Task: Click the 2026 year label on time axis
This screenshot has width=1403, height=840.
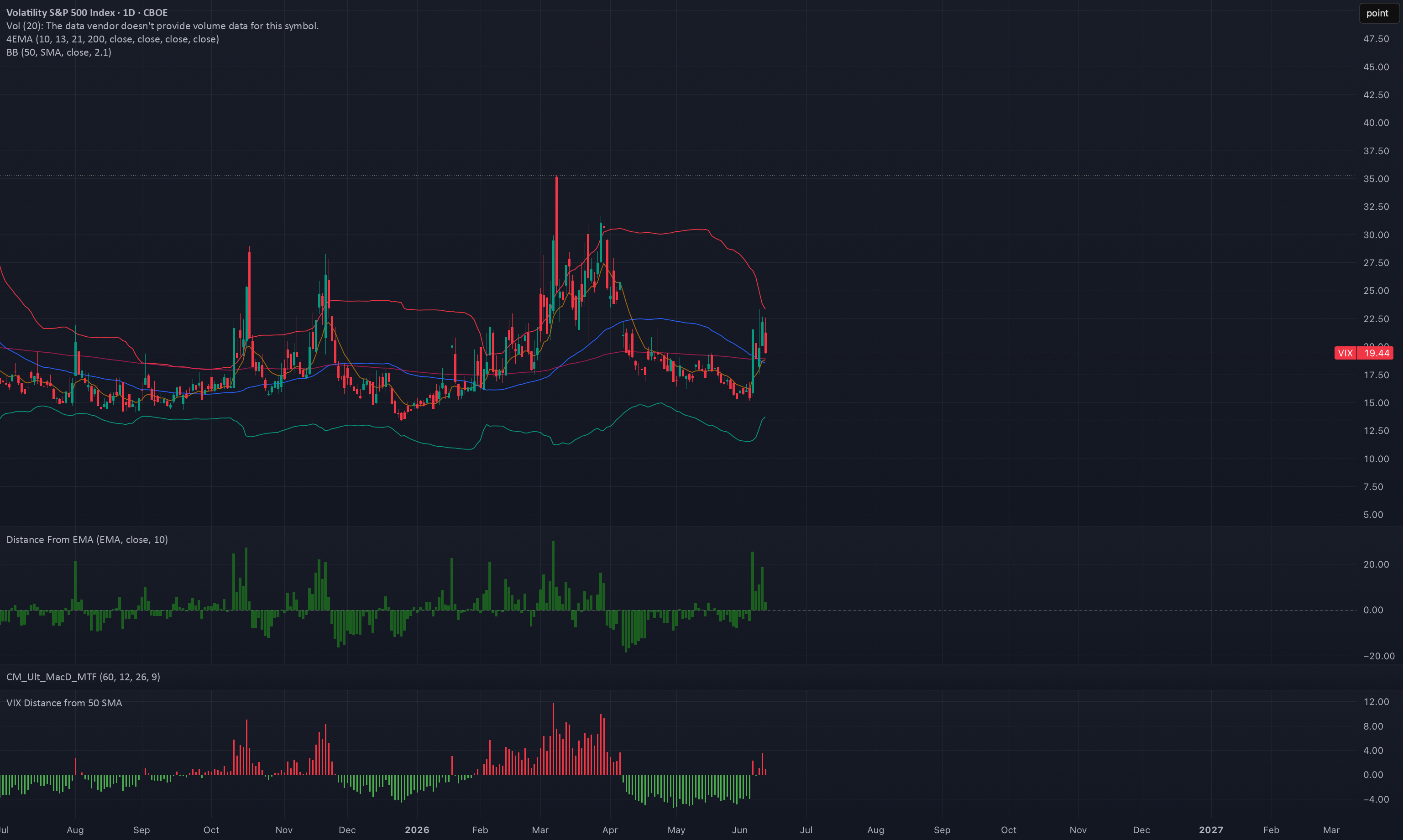Action: pos(417,830)
